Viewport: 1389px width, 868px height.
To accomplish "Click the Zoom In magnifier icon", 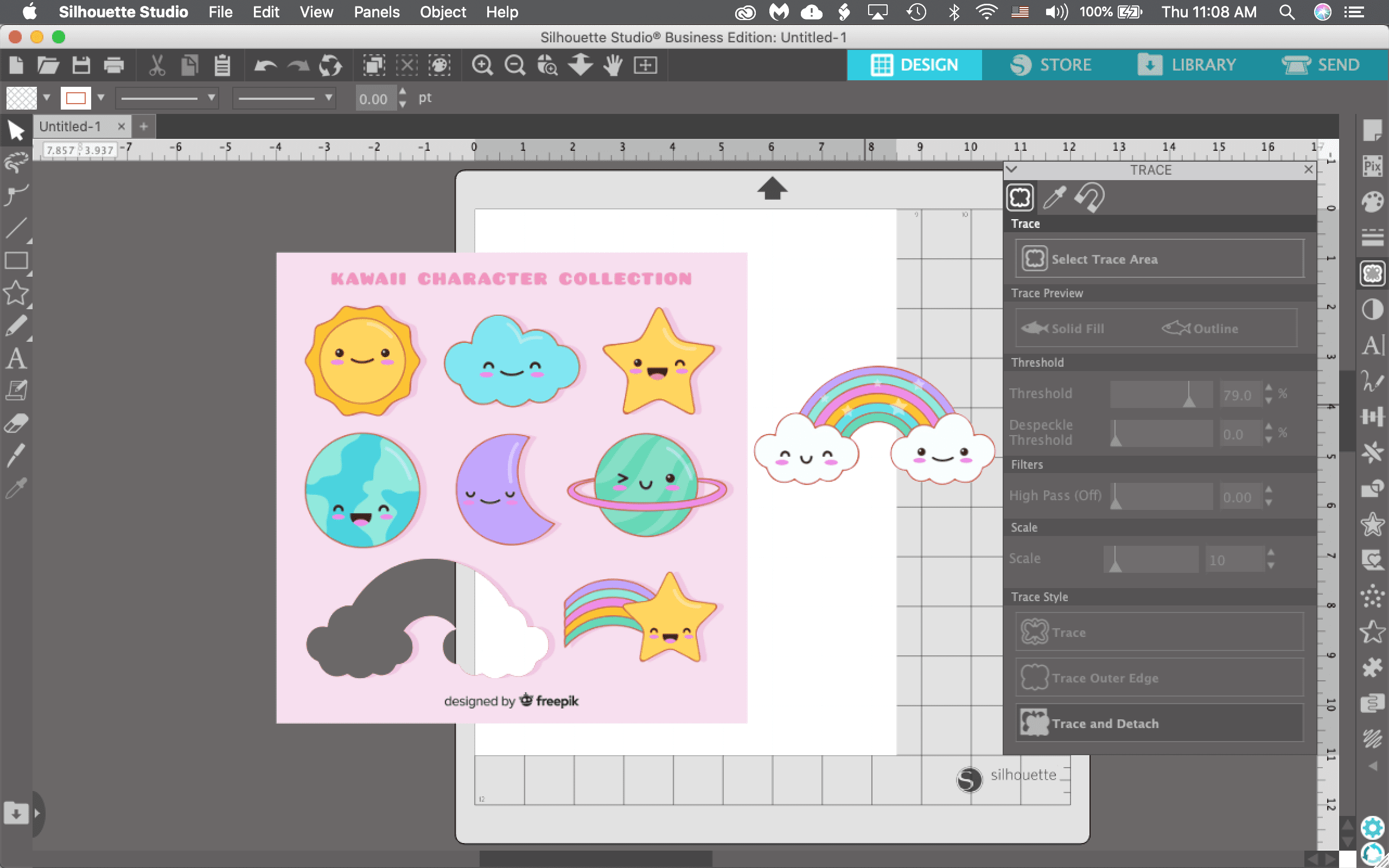I will coord(482,66).
